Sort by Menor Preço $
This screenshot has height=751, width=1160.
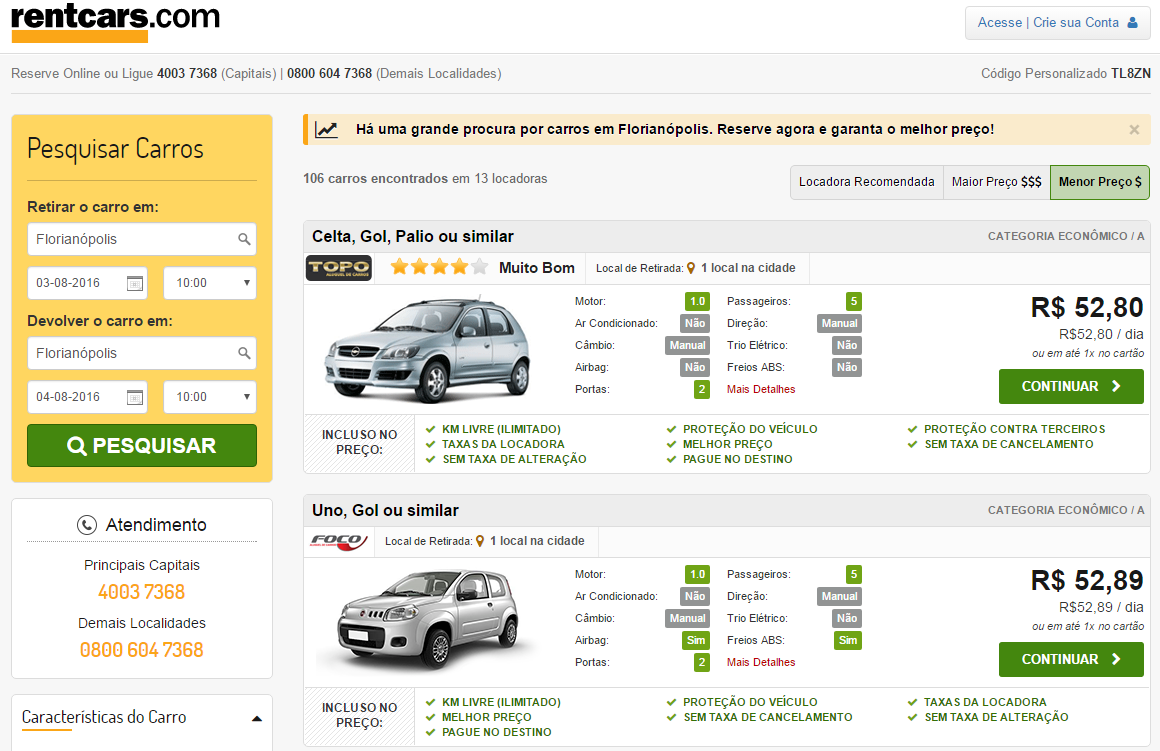point(1100,182)
